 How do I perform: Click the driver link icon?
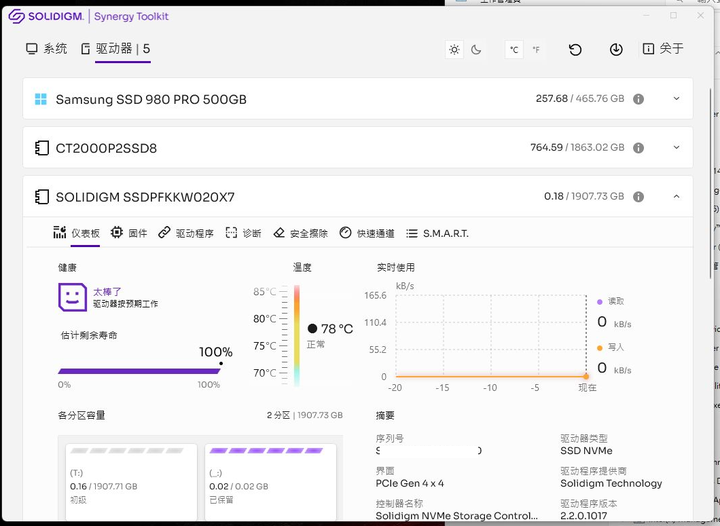coord(164,232)
